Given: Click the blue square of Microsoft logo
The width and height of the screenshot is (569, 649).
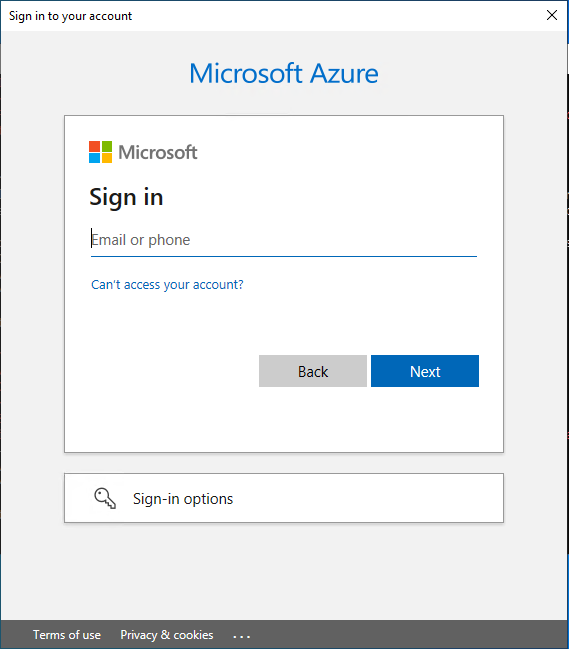Looking at the screenshot, I should coord(94,158).
